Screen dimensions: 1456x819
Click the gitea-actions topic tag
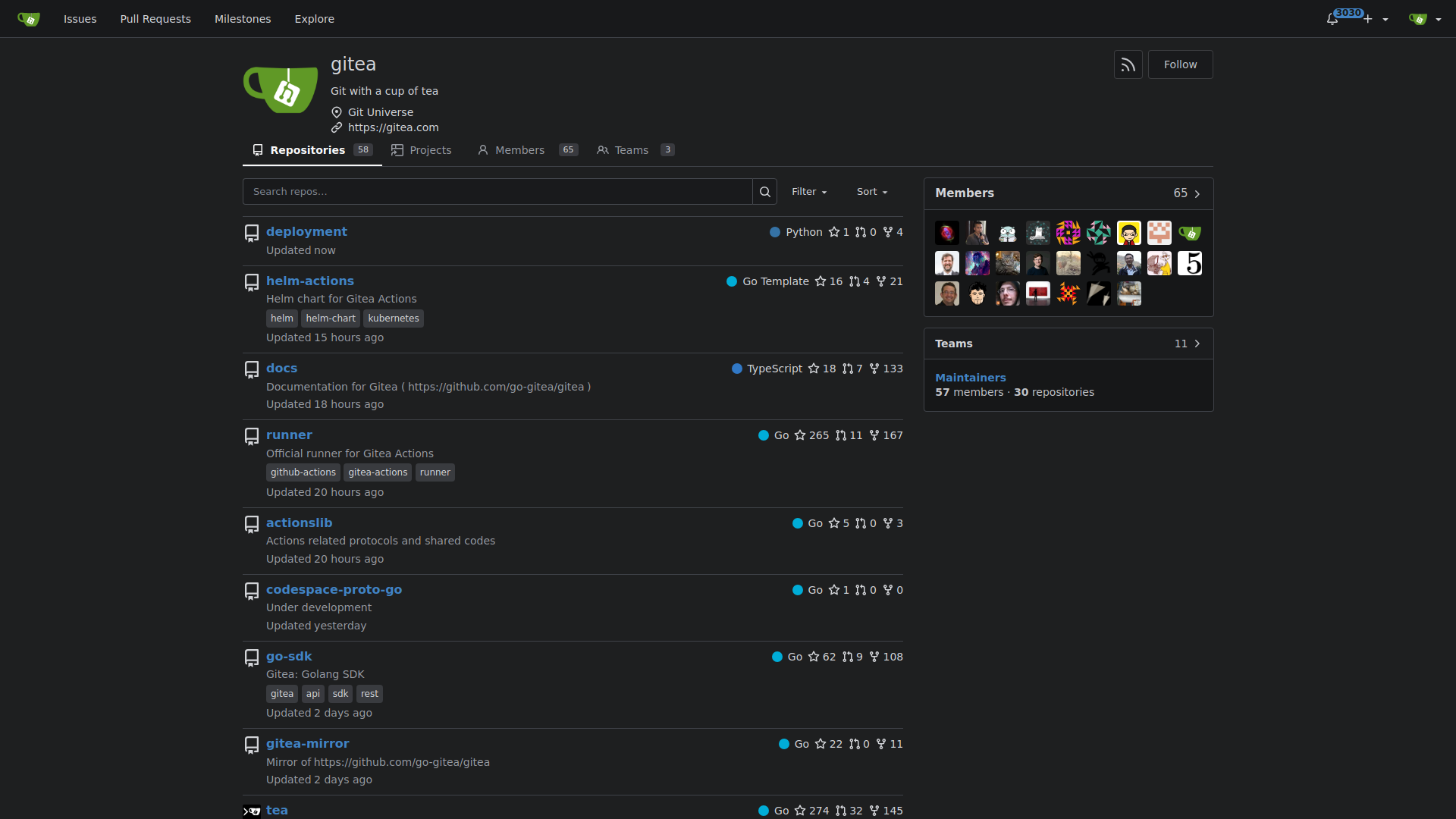point(378,472)
